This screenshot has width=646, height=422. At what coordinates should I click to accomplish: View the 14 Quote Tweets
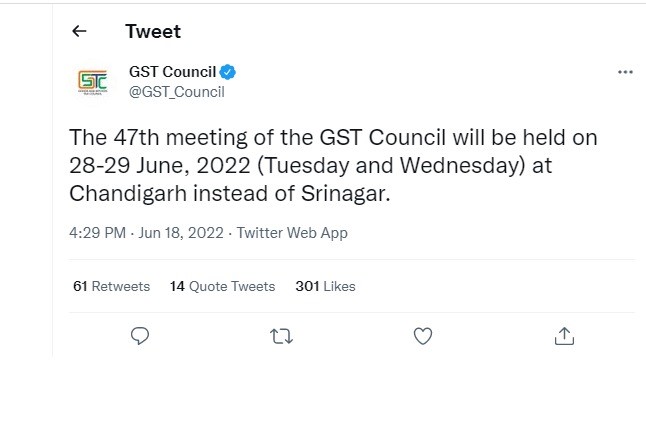click(x=222, y=286)
